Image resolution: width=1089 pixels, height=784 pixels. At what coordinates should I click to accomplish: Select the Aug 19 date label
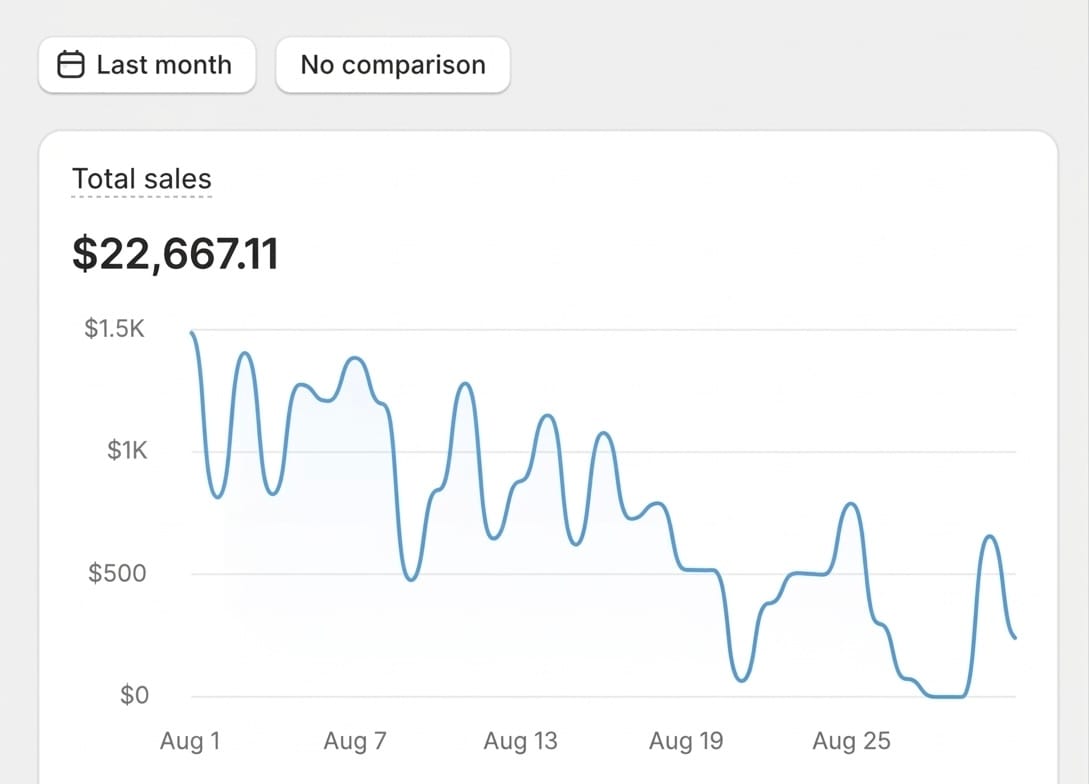685,741
